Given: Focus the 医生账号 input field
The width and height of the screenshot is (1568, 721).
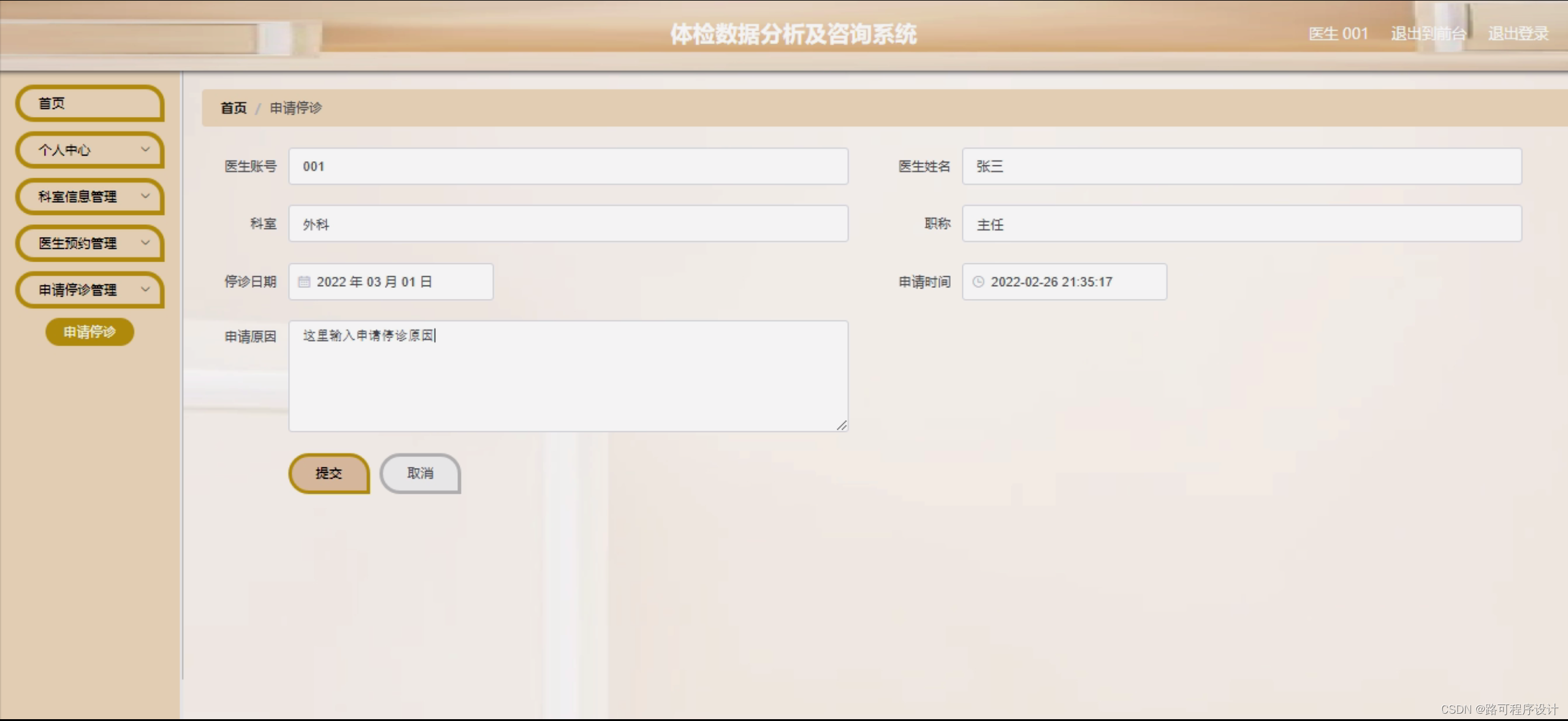Looking at the screenshot, I should [x=568, y=166].
